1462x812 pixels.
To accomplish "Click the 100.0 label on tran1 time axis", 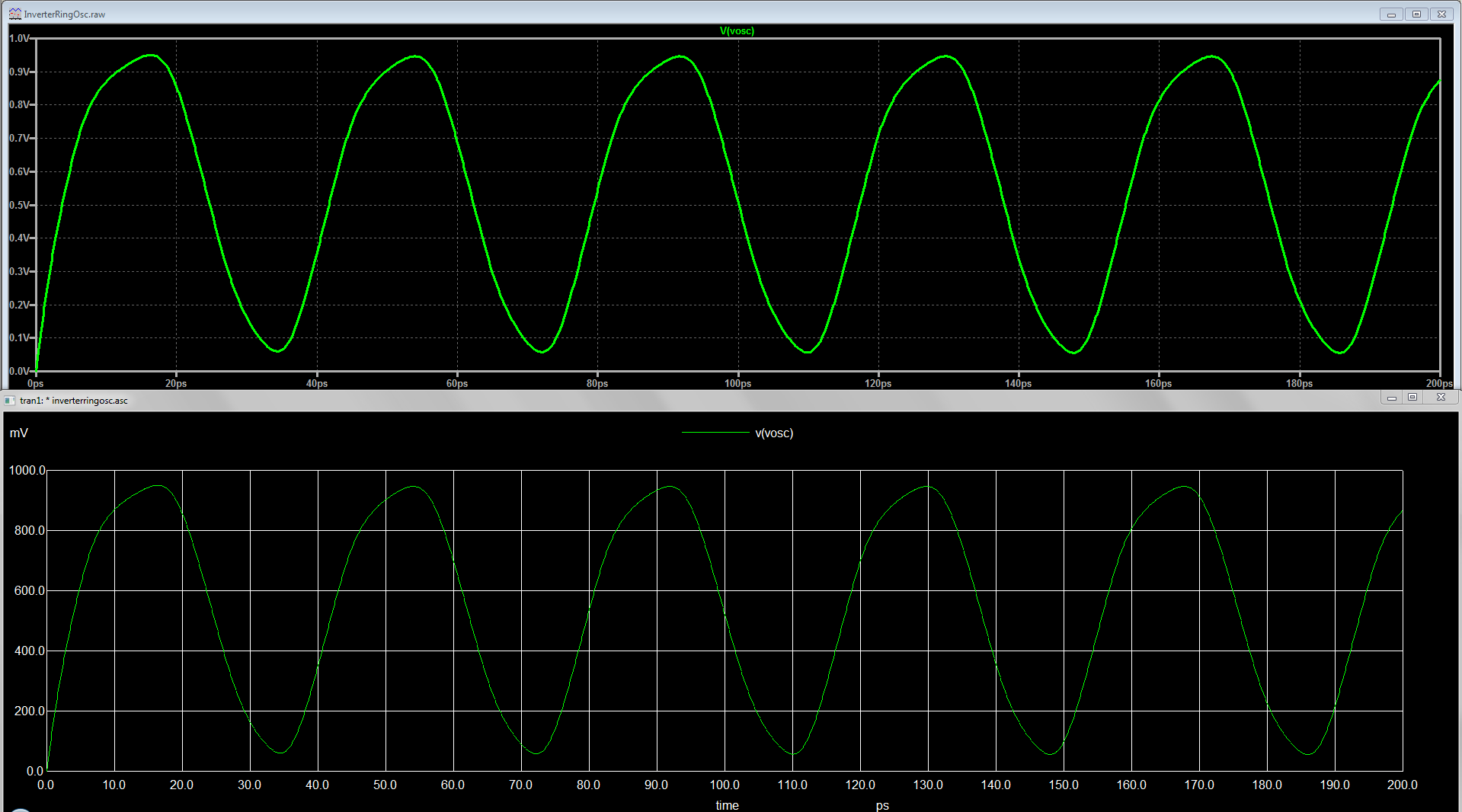I will pyautogui.click(x=725, y=785).
